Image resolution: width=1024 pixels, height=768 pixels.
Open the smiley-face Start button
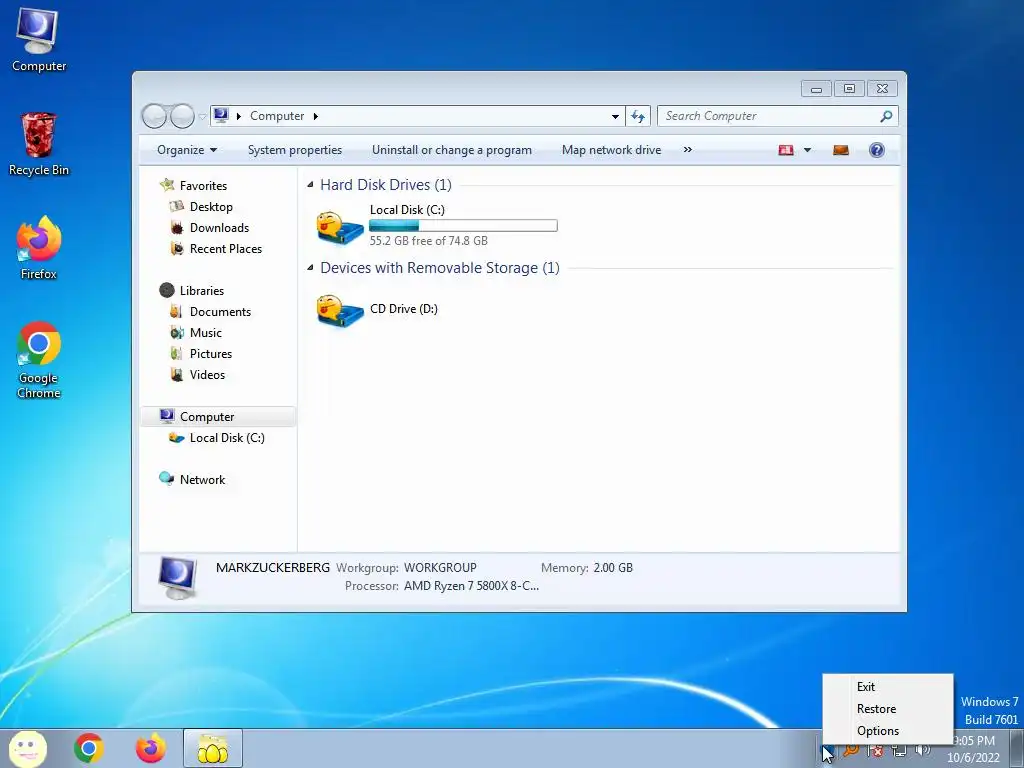(x=27, y=748)
